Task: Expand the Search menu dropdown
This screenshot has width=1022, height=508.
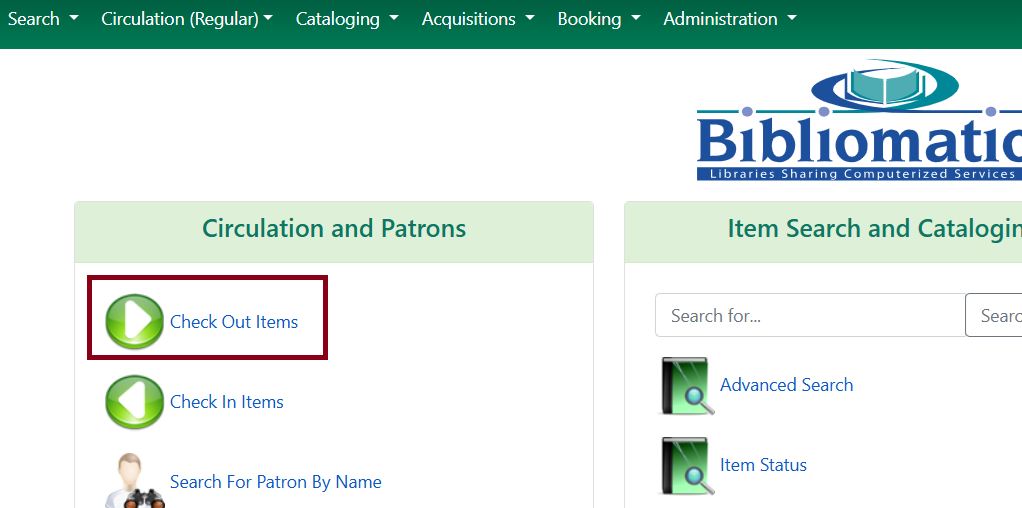Action: click(x=43, y=19)
